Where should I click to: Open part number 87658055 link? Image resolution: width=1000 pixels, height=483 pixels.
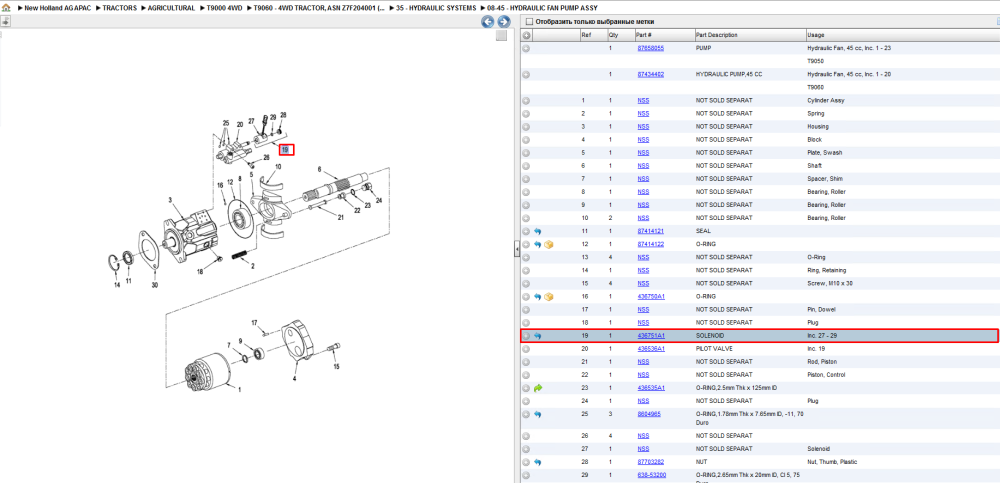(x=651, y=48)
